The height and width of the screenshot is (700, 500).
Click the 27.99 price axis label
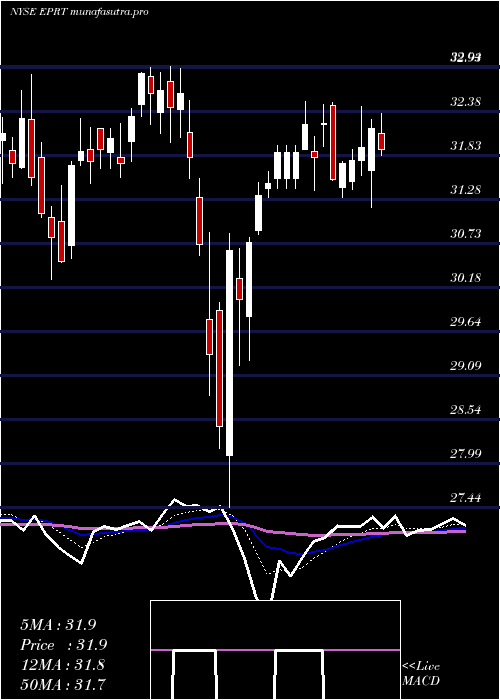click(x=466, y=454)
